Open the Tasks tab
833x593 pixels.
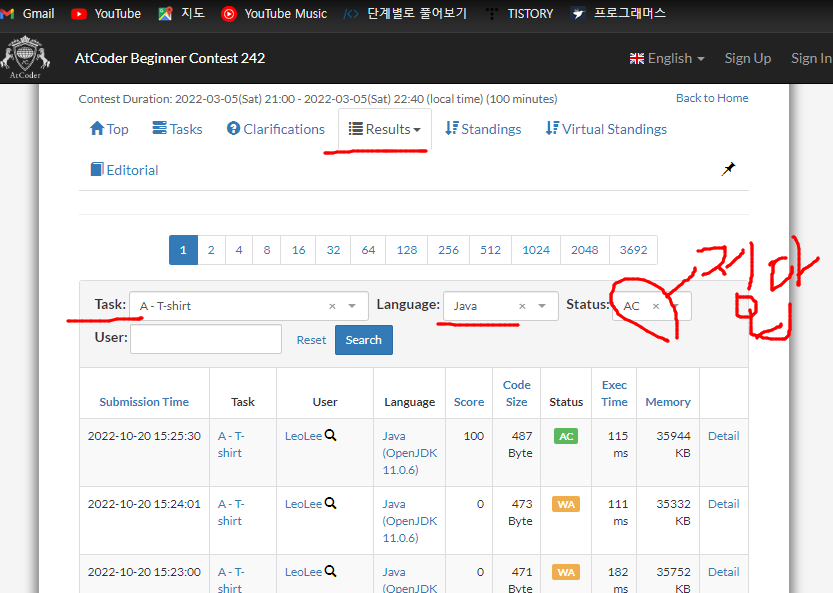pos(177,129)
